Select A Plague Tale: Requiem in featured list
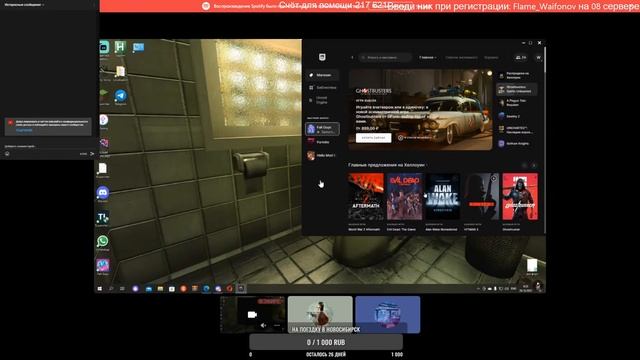Image resolution: width=640 pixels, height=360 pixels. 516,103
